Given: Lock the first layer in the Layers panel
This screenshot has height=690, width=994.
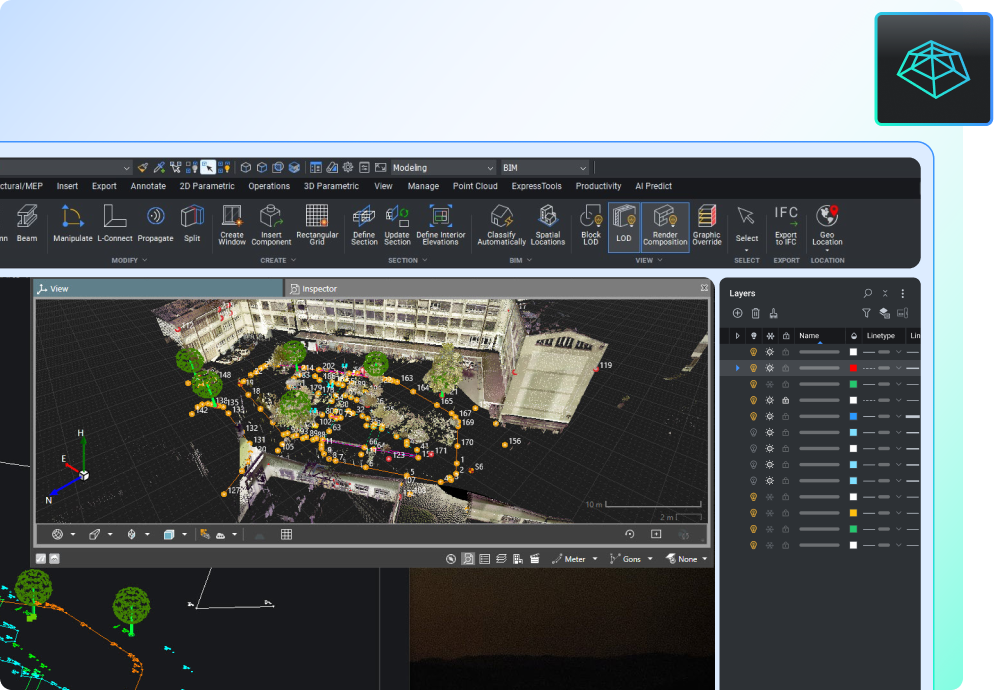Looking at the screenshot, I should pyautogui.click(x=784, y=352).
